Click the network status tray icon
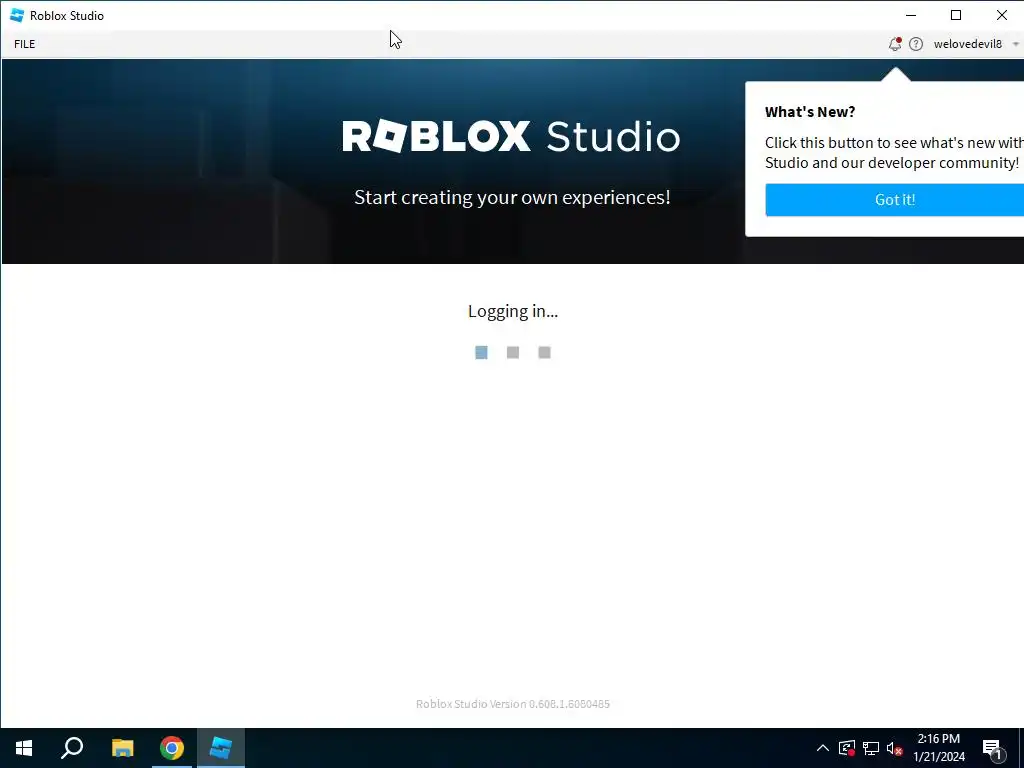The height and width of the screenshot is (768, 1024). [x=871, y=748]
